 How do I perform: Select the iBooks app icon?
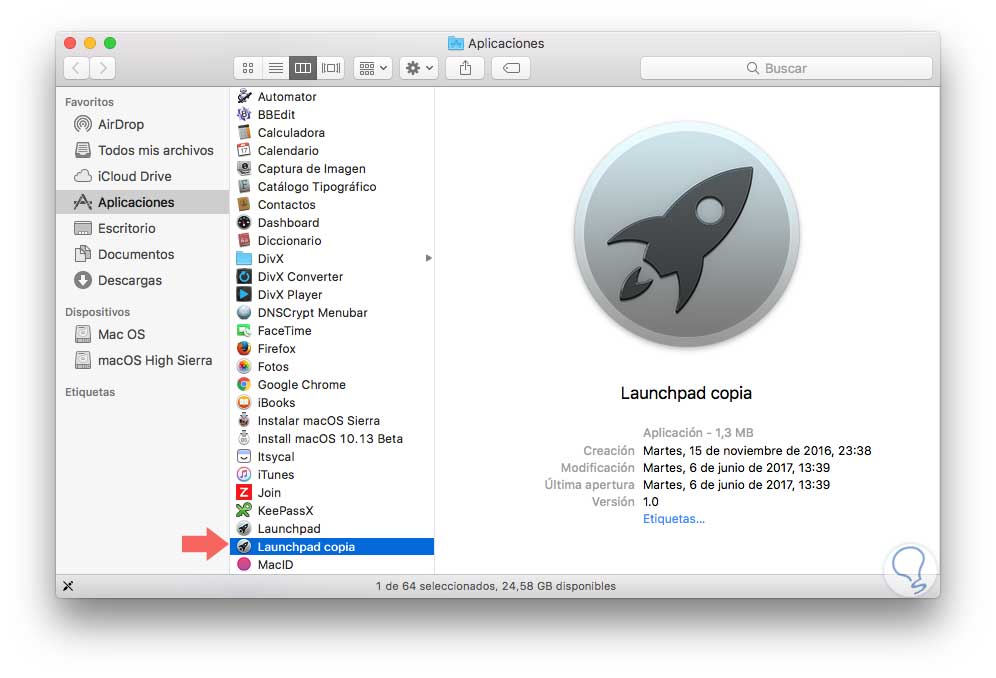[244, 403]
